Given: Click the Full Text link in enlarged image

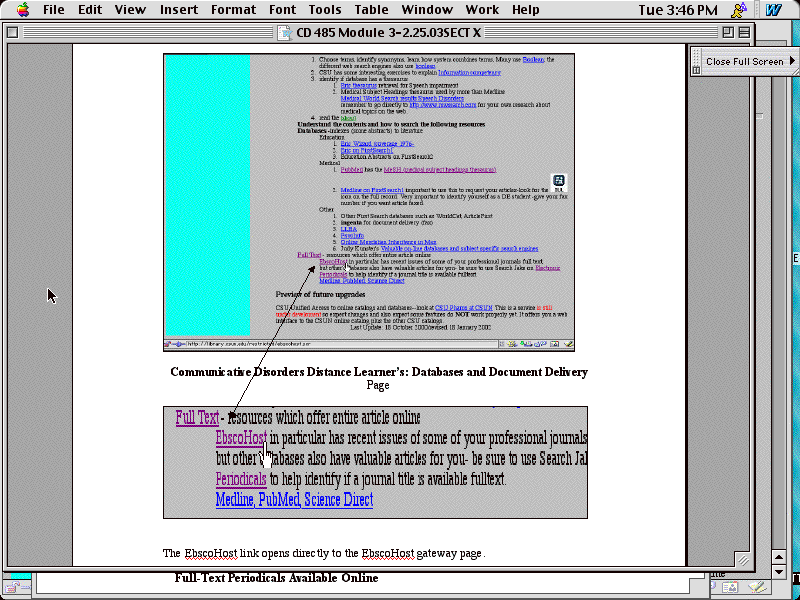Looking at the screenshot, I should [197, 418].
